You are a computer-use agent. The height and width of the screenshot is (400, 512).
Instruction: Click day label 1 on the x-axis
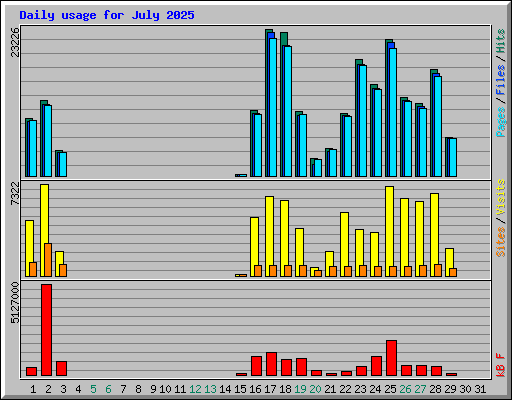[x=33, y=389]
